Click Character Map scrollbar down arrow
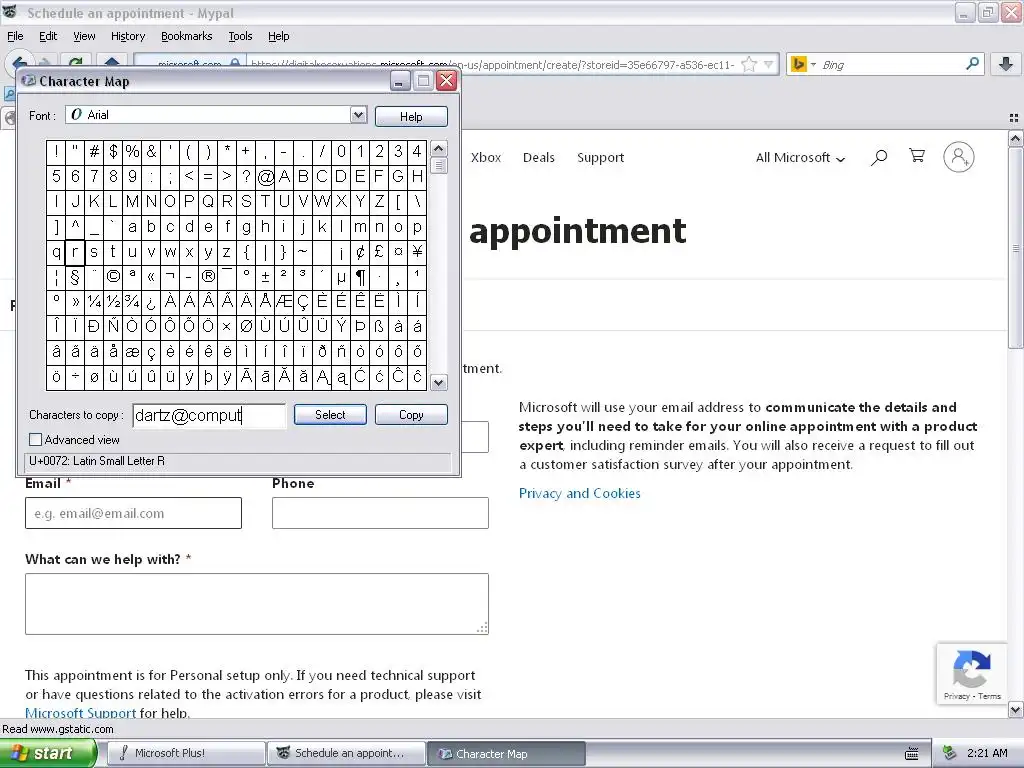Image resolution: width=1024 pixels, height=768 pixels. click(x=439, y=383)
